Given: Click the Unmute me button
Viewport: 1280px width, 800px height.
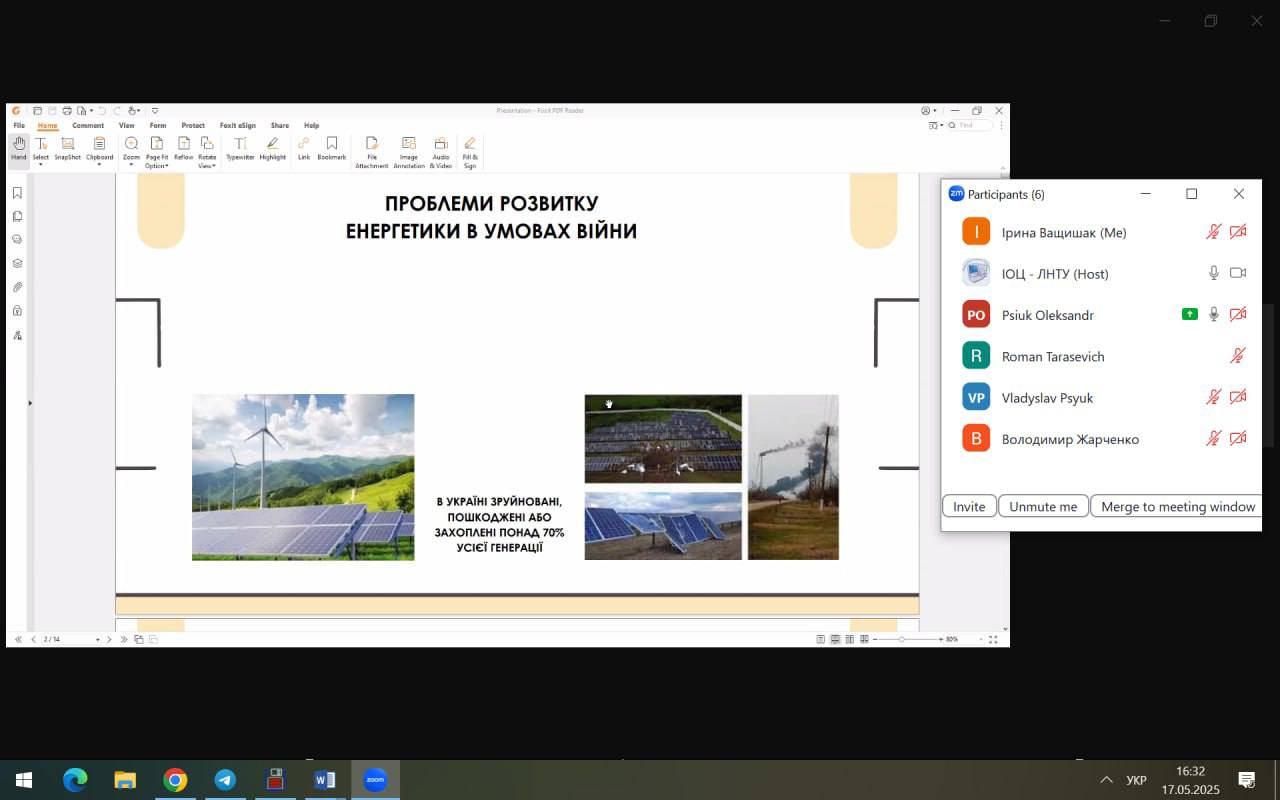Looking at the screenshot, I should point(1043,506).
